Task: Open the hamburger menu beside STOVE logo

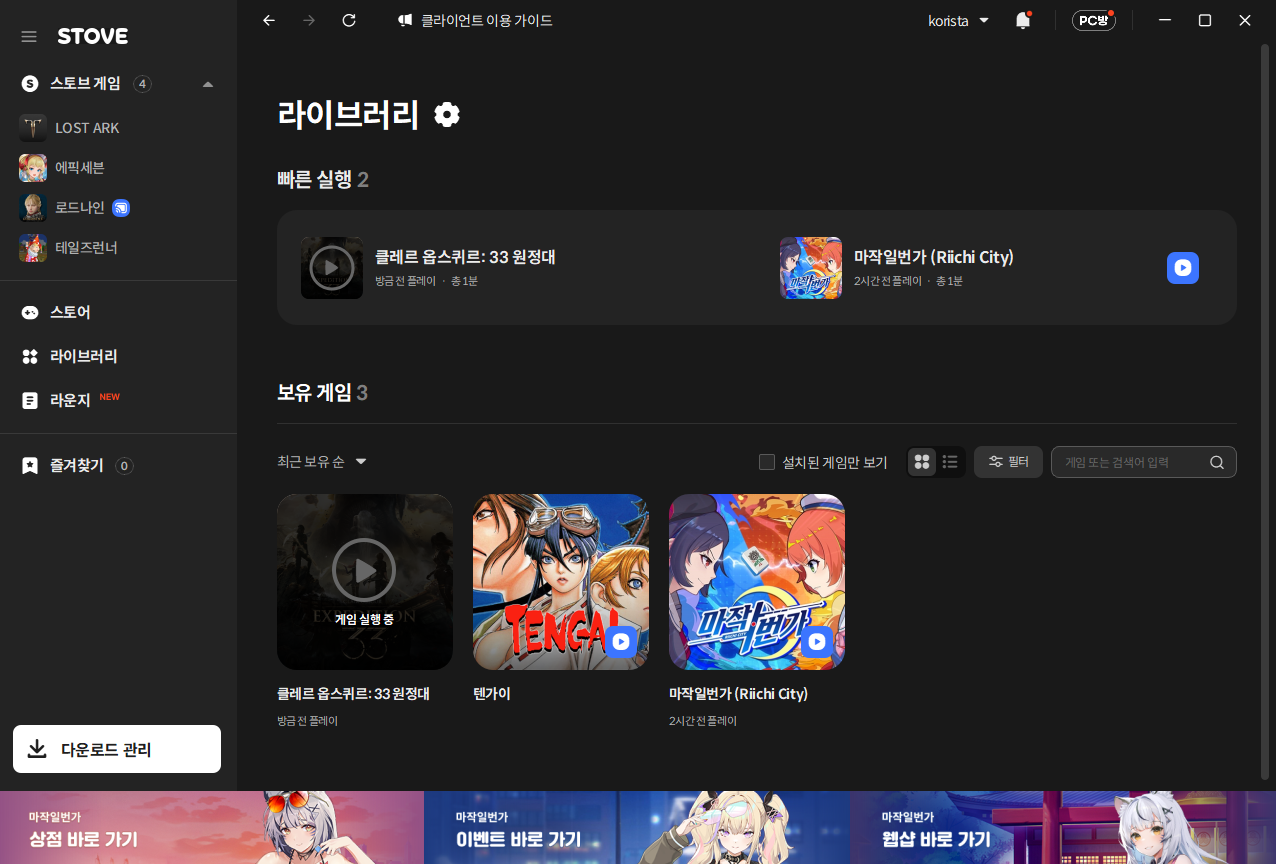Action: (x=29, y=37)
